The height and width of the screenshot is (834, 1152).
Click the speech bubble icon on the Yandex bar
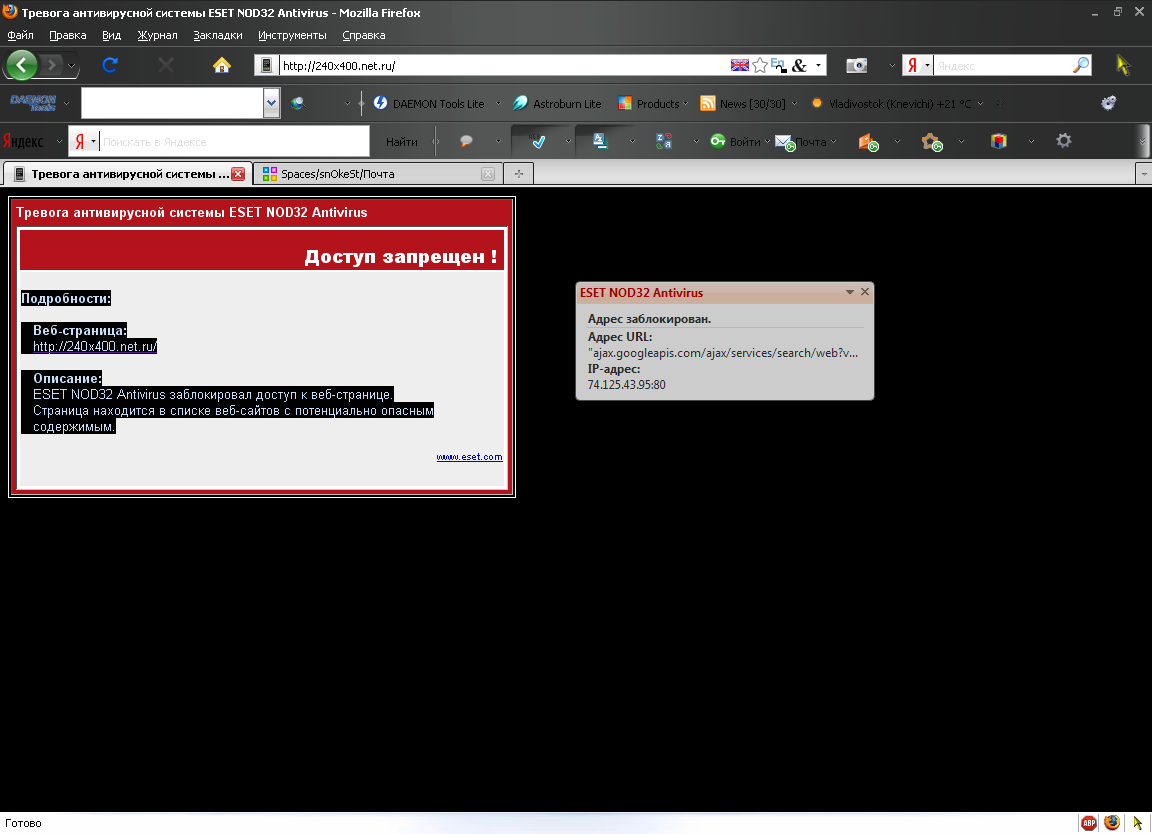466,141
